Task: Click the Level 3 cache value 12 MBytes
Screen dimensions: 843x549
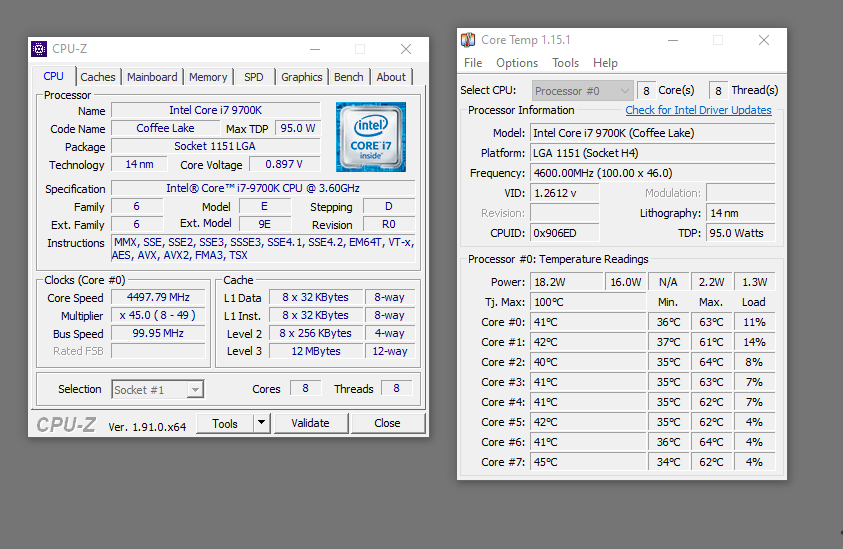Action: pos(316,351)
